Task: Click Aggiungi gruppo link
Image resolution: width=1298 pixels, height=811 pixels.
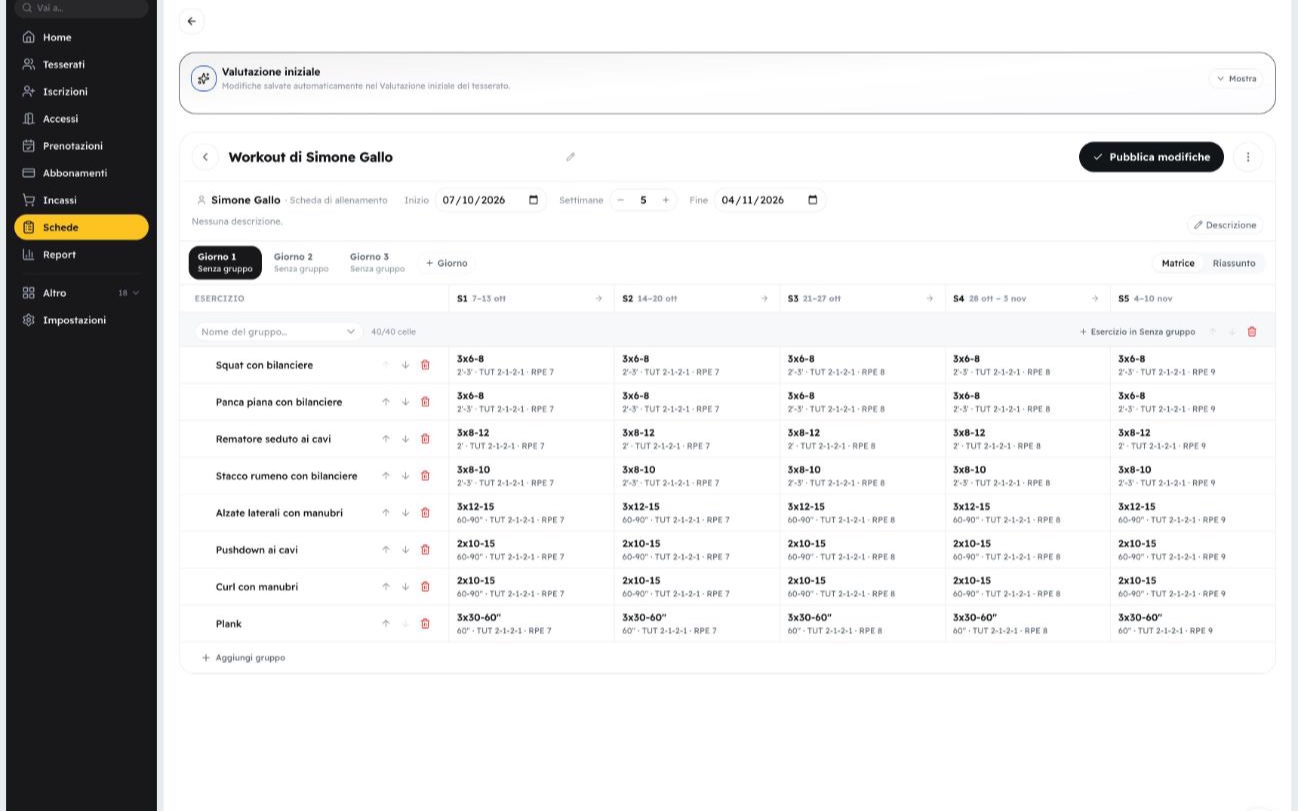Action: [244, 658]
